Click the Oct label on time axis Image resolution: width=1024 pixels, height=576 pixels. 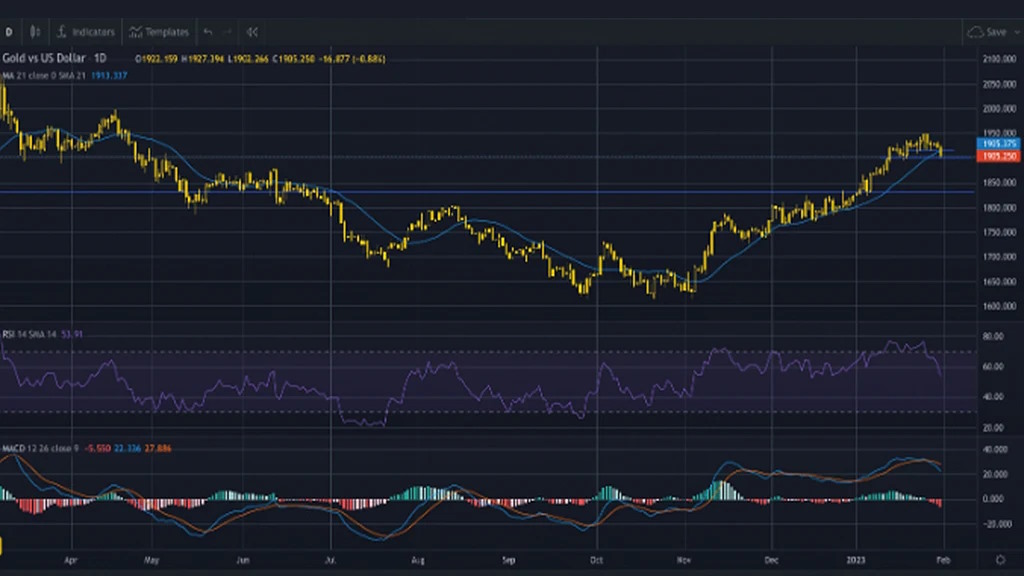pos(596,560)
